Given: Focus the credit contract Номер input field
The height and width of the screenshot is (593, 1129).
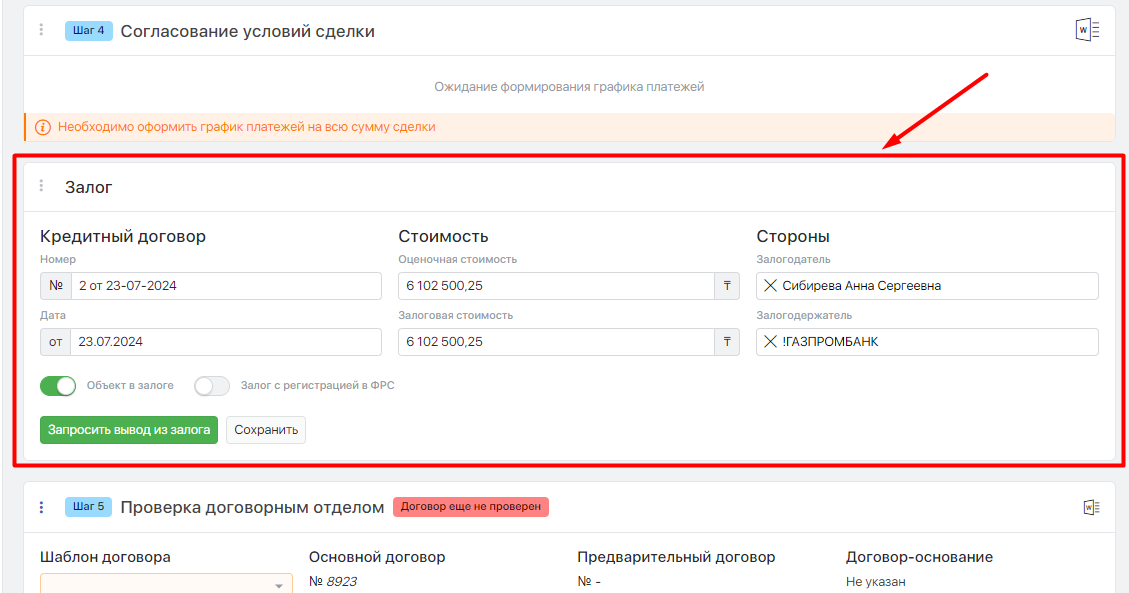Looking at the screenshot, I should tap(226, 286).
